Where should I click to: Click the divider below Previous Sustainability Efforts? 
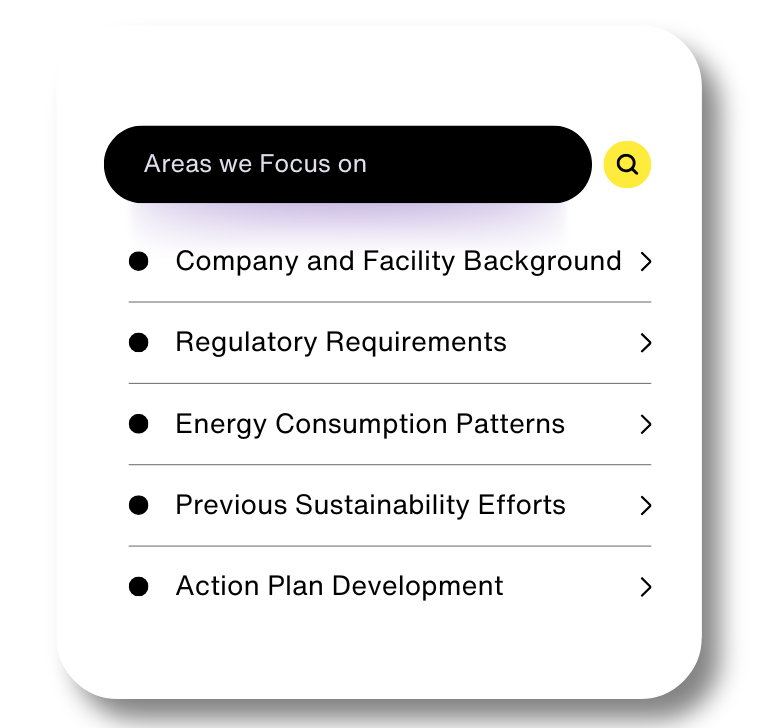(390, 546)
